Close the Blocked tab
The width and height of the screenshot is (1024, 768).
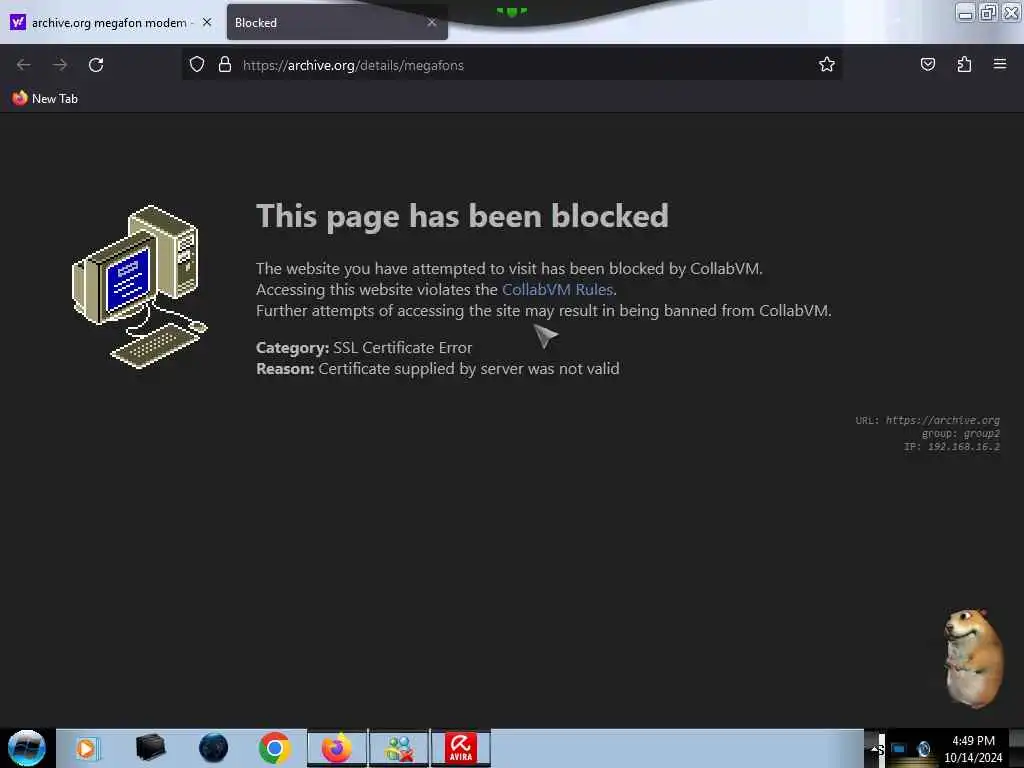click(x=432, y=22)
